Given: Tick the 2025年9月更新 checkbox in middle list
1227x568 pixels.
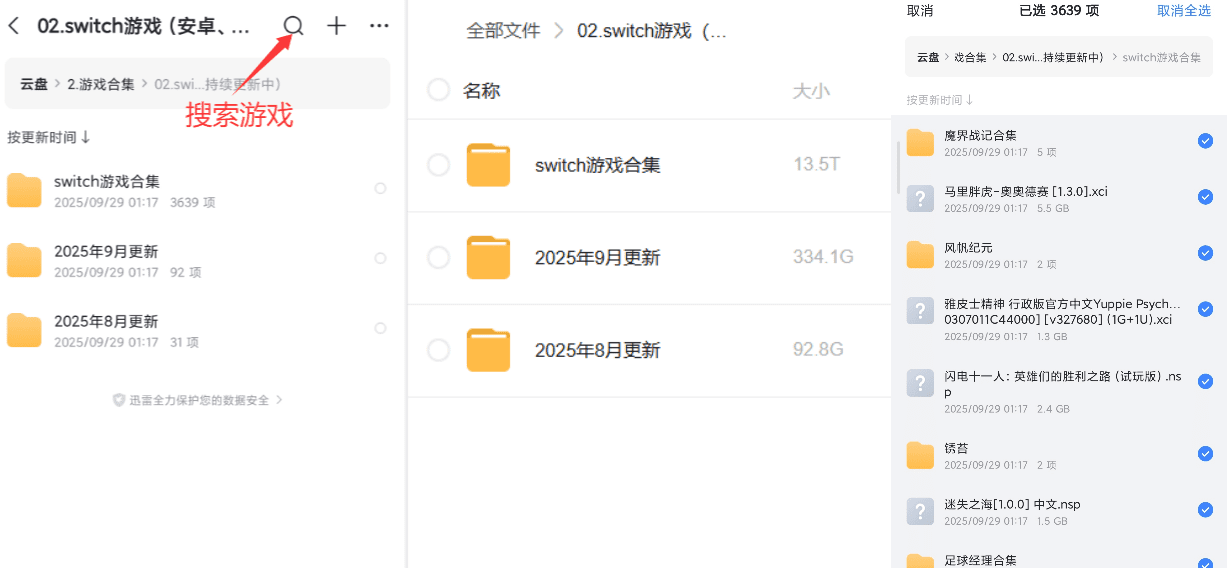Looking at the screenshot, I should (438, 258).
